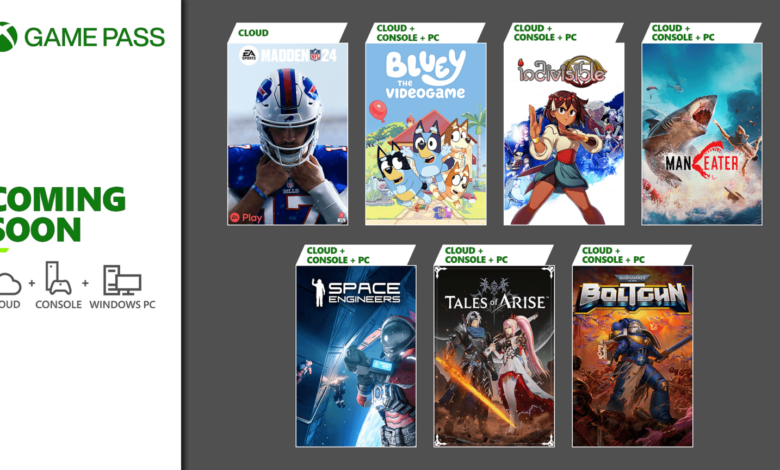Open the Tales of Arise cover
Viewport: 780px width, 470px height.
(494, 356)
